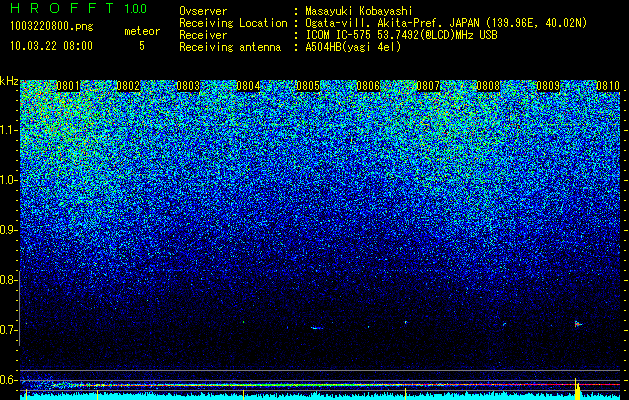Click the 0.9 frequency axis label
Image resolution: width=629 pixels, height=400 pixels.
(x=9, y=230)
